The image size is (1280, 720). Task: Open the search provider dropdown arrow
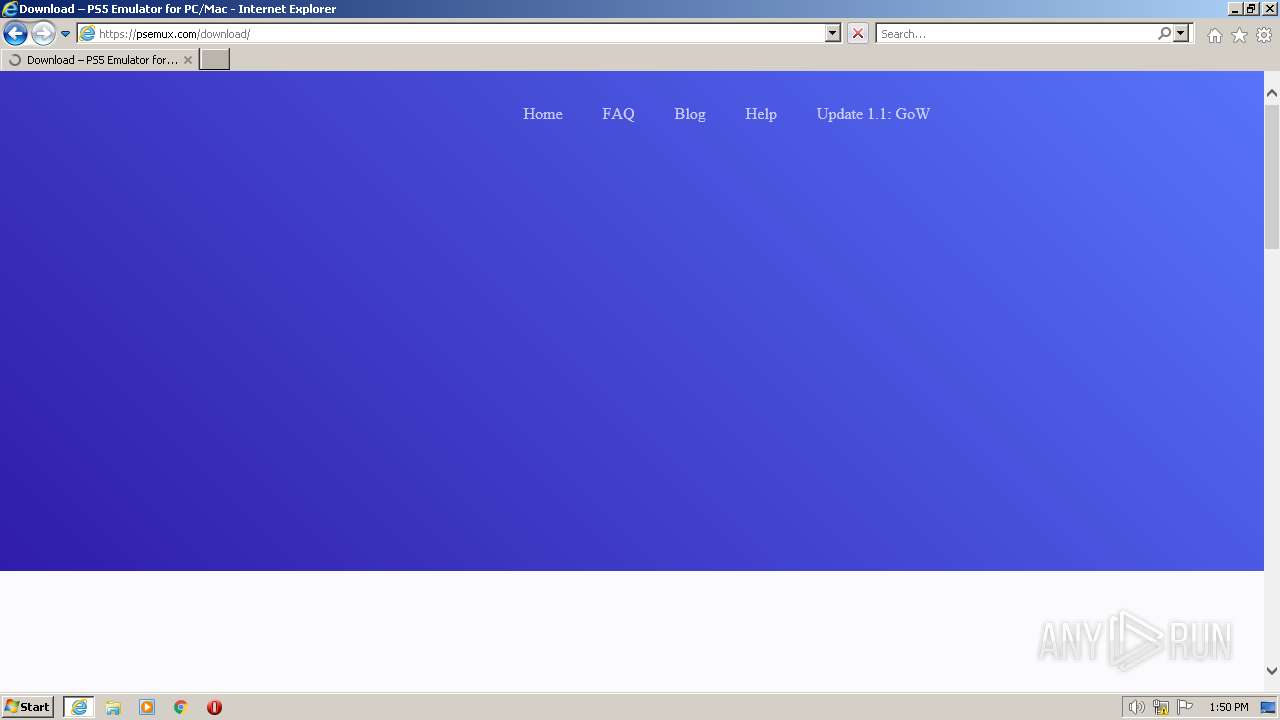point(1181,33)
